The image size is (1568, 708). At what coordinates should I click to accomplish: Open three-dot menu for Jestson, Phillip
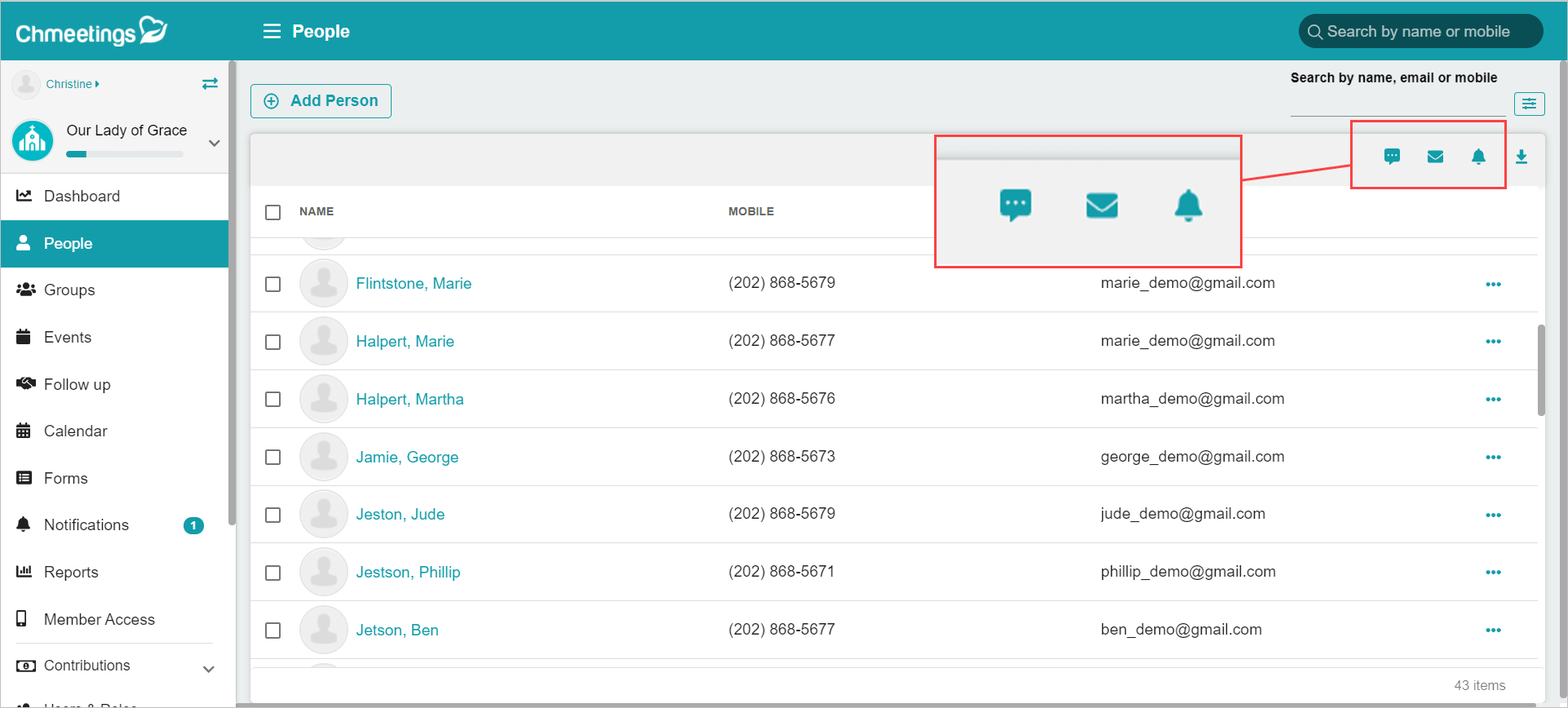click(1493, 573)
